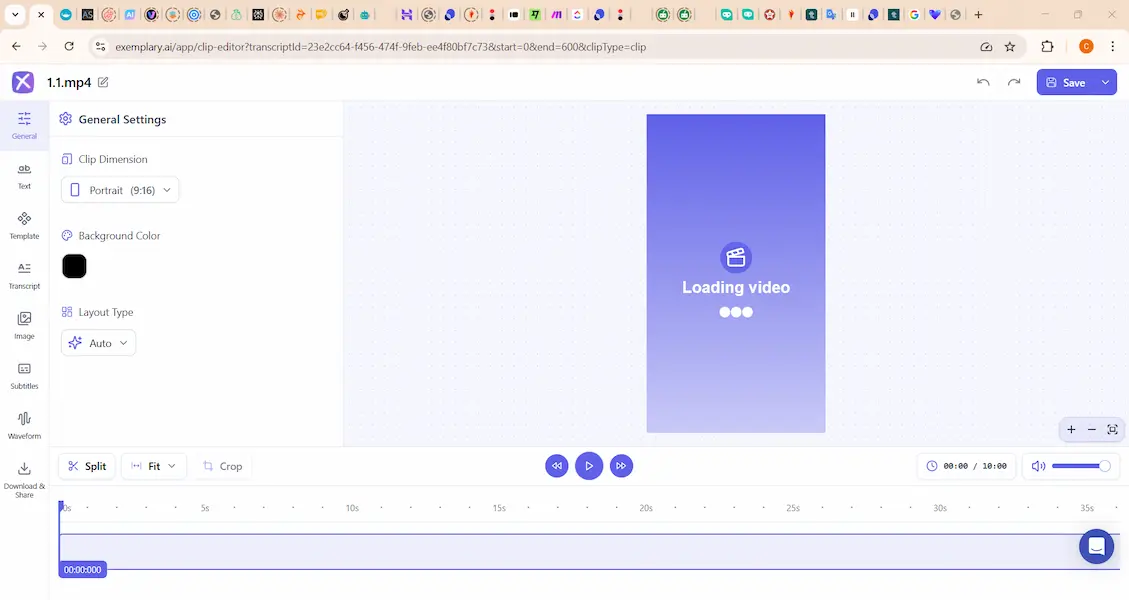
Task: Switch to the Text tab in the sidebar
Action: 24,175
